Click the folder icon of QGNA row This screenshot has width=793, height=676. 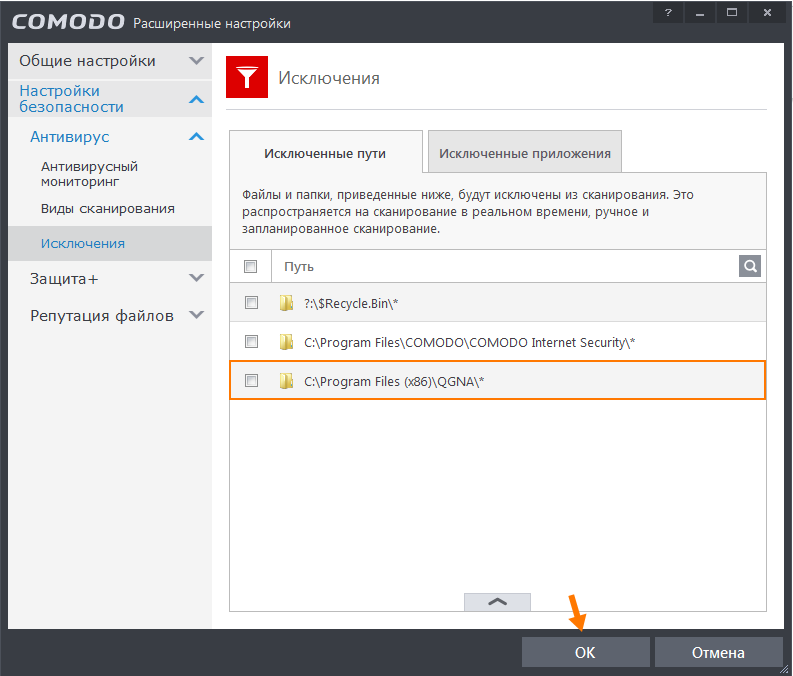pyautogui.click(x=286, y=381)
